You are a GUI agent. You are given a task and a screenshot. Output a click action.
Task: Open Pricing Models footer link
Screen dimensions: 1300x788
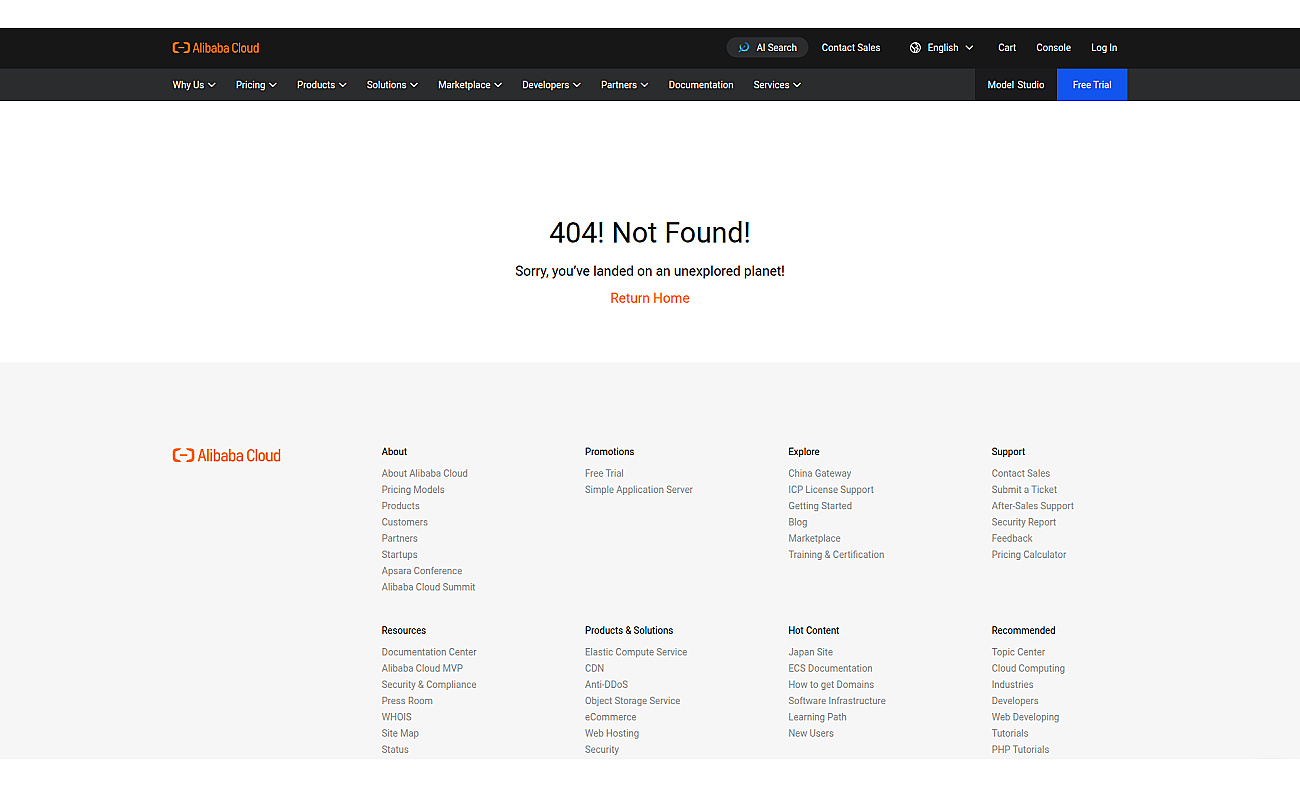[x=413, y=490]
